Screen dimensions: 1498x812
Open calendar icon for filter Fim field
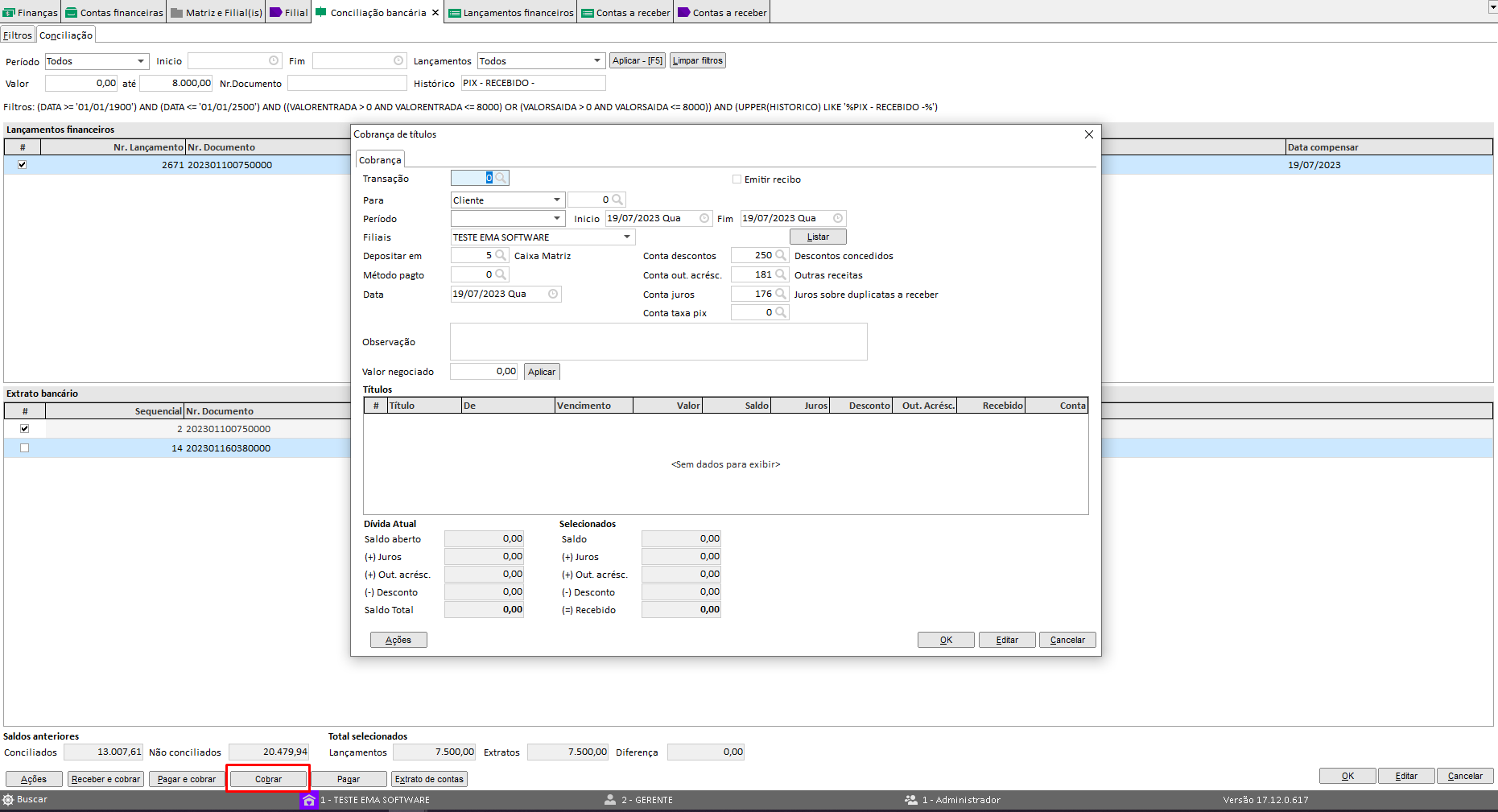(x=398, y=60)
